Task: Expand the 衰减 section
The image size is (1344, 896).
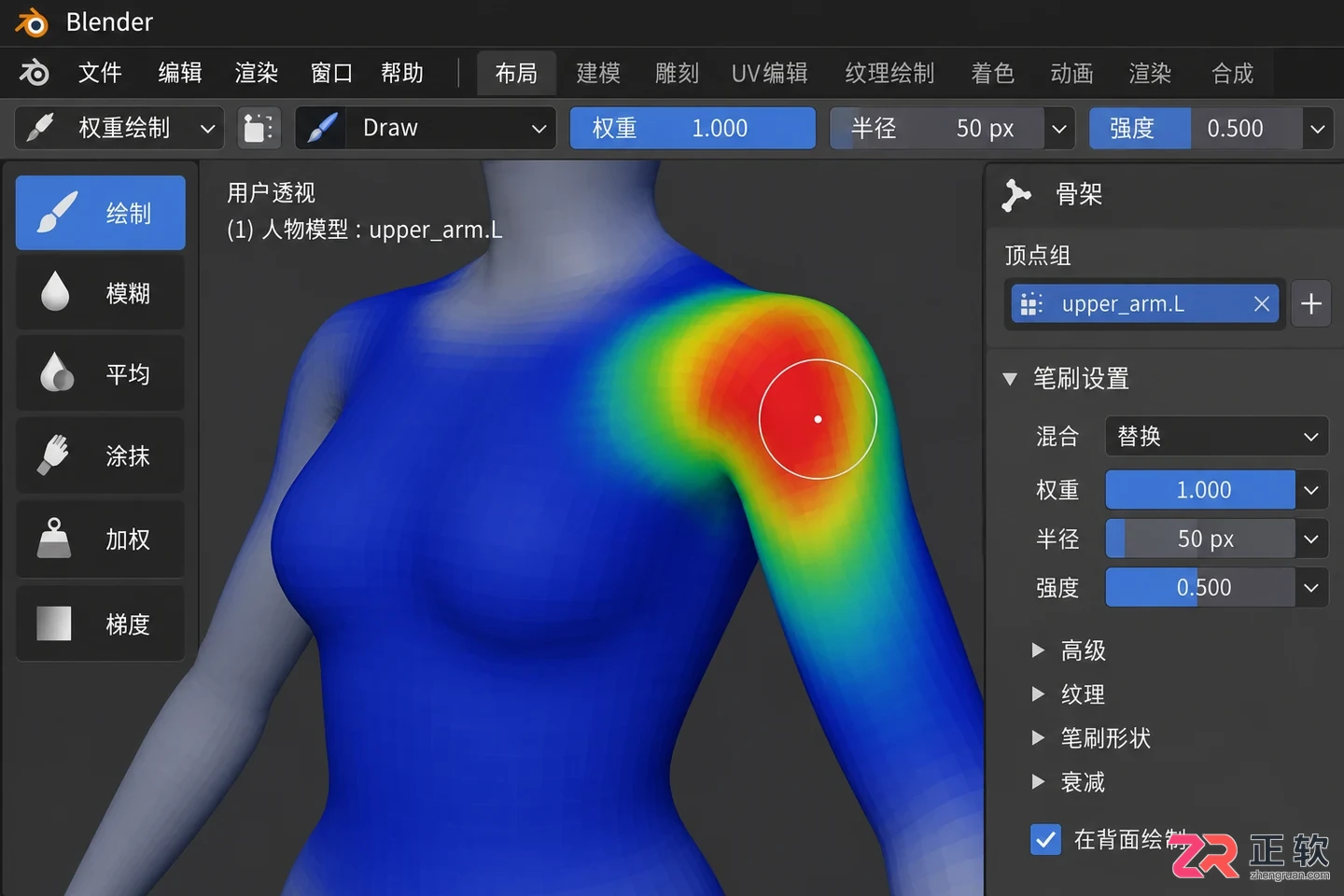Action: click(1038, 781)
